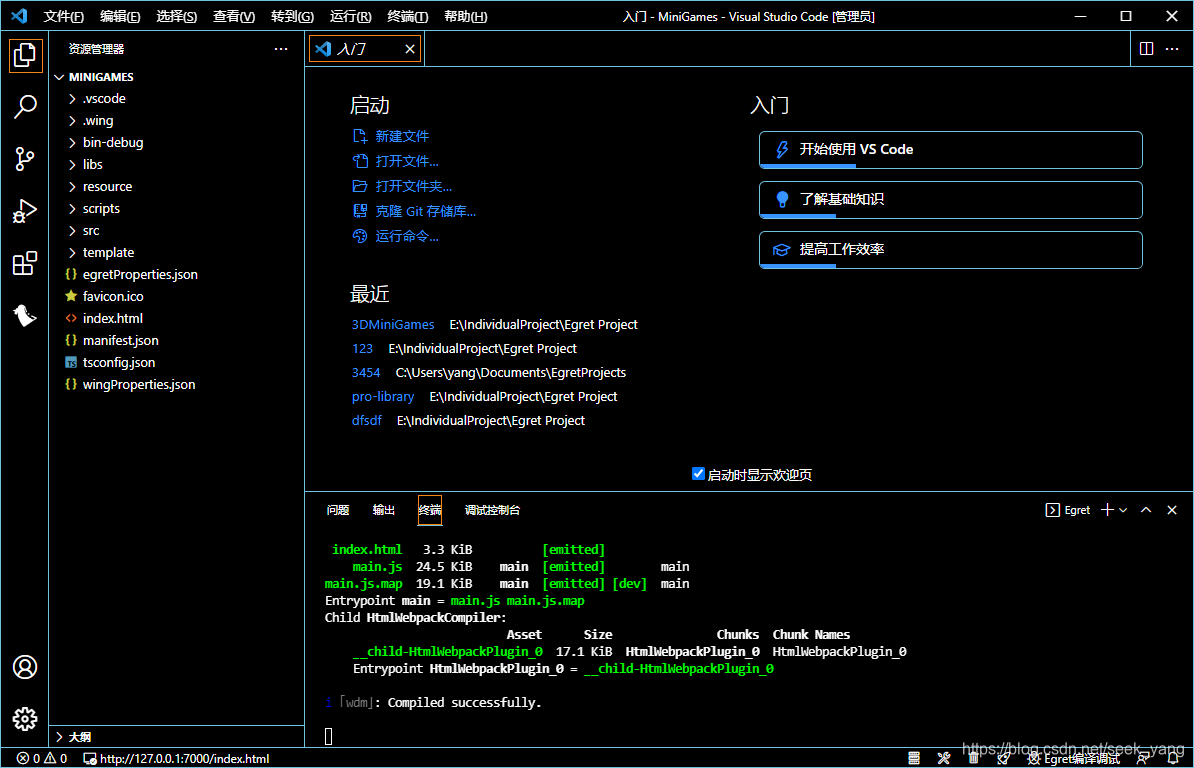Screen dimensions: 1194x768
Task: Close the terminal panel
Action: click(x=1172, y=510)
